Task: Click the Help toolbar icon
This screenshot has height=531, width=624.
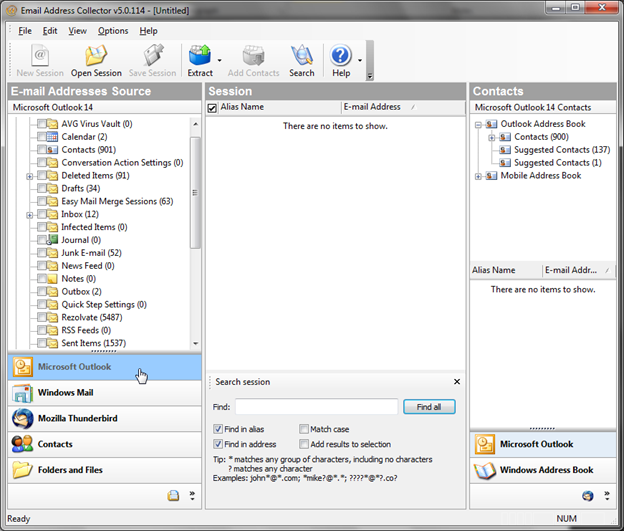Action: (x=341, y=61)
